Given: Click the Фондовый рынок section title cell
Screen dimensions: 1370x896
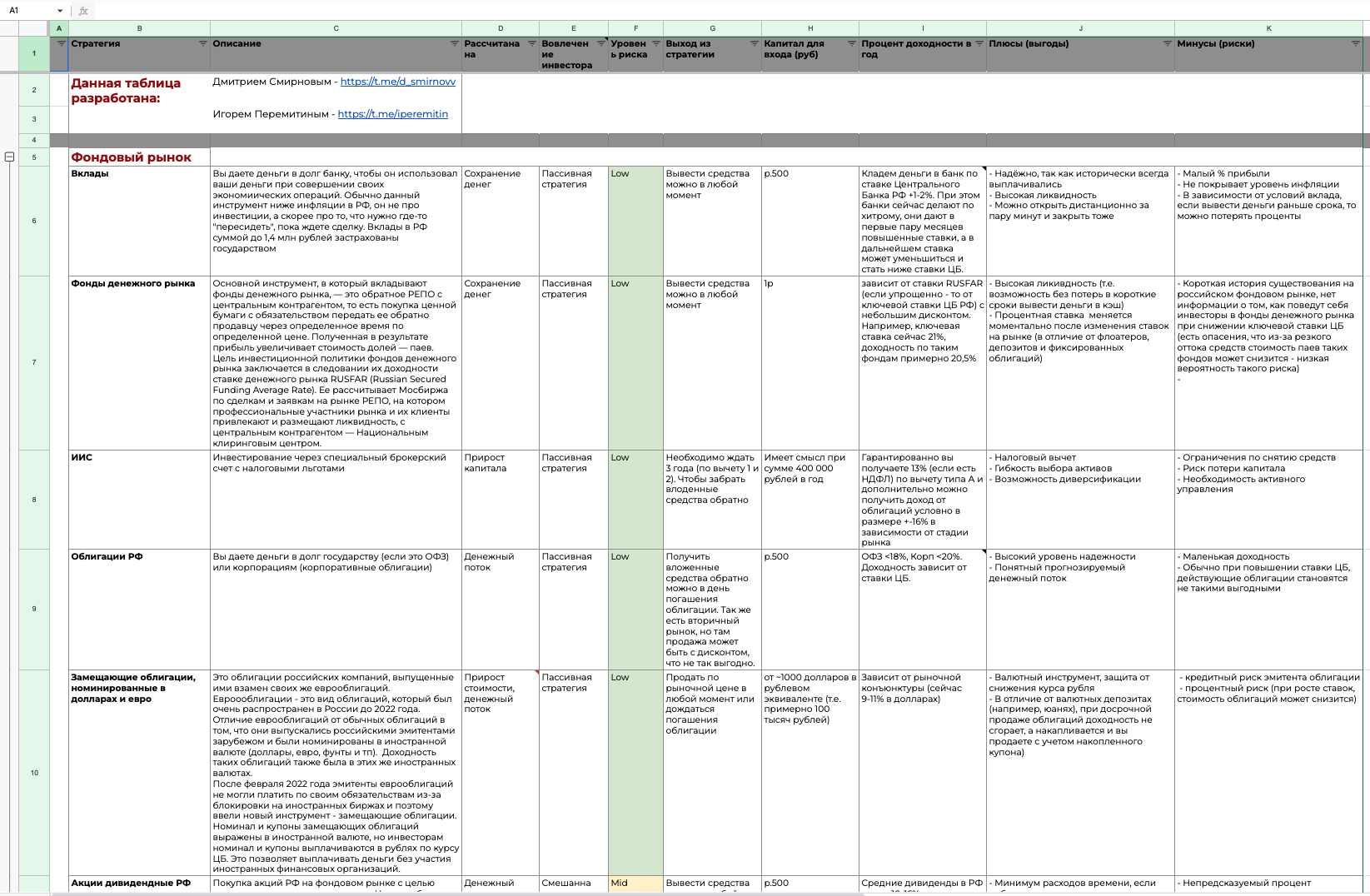Looking at the screenshot, I should 139,157.
